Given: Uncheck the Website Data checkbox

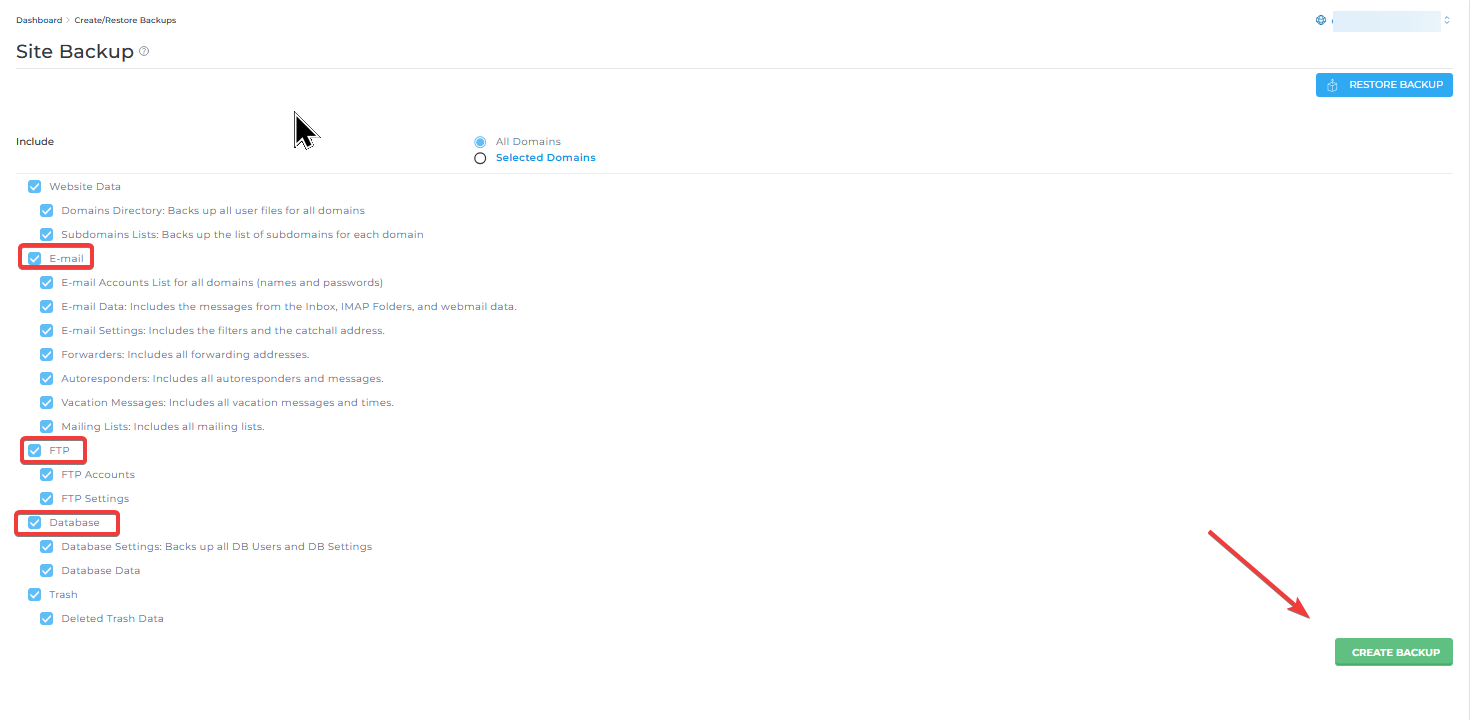Looking at the screenshot, I should point(35,187).
